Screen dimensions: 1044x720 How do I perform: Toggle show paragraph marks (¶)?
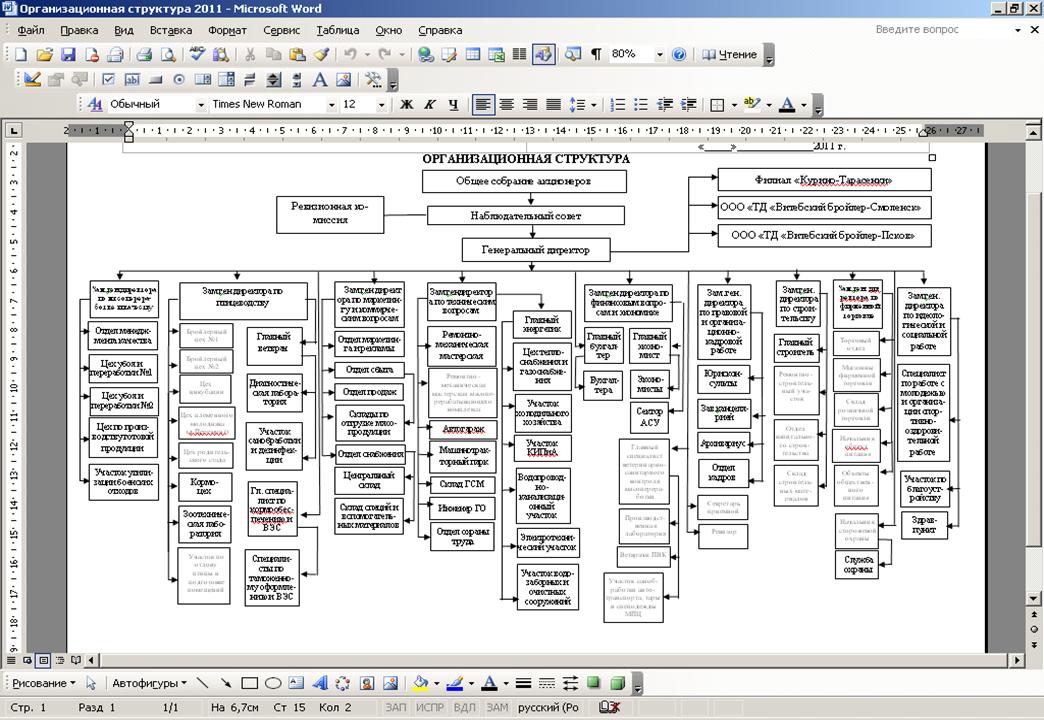tap(596, 55)
